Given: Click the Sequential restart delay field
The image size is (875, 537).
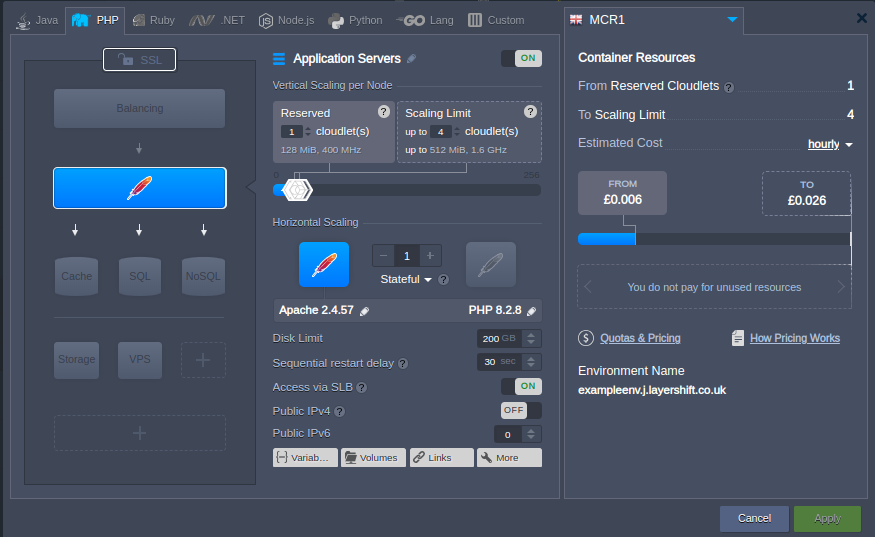Looking at the screenshot, I should 499,362.
